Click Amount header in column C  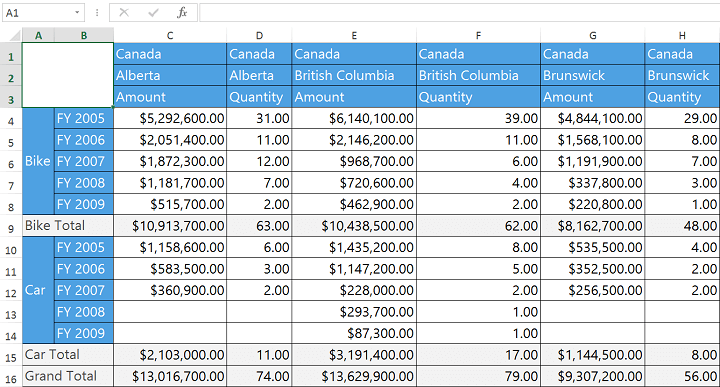170,97
